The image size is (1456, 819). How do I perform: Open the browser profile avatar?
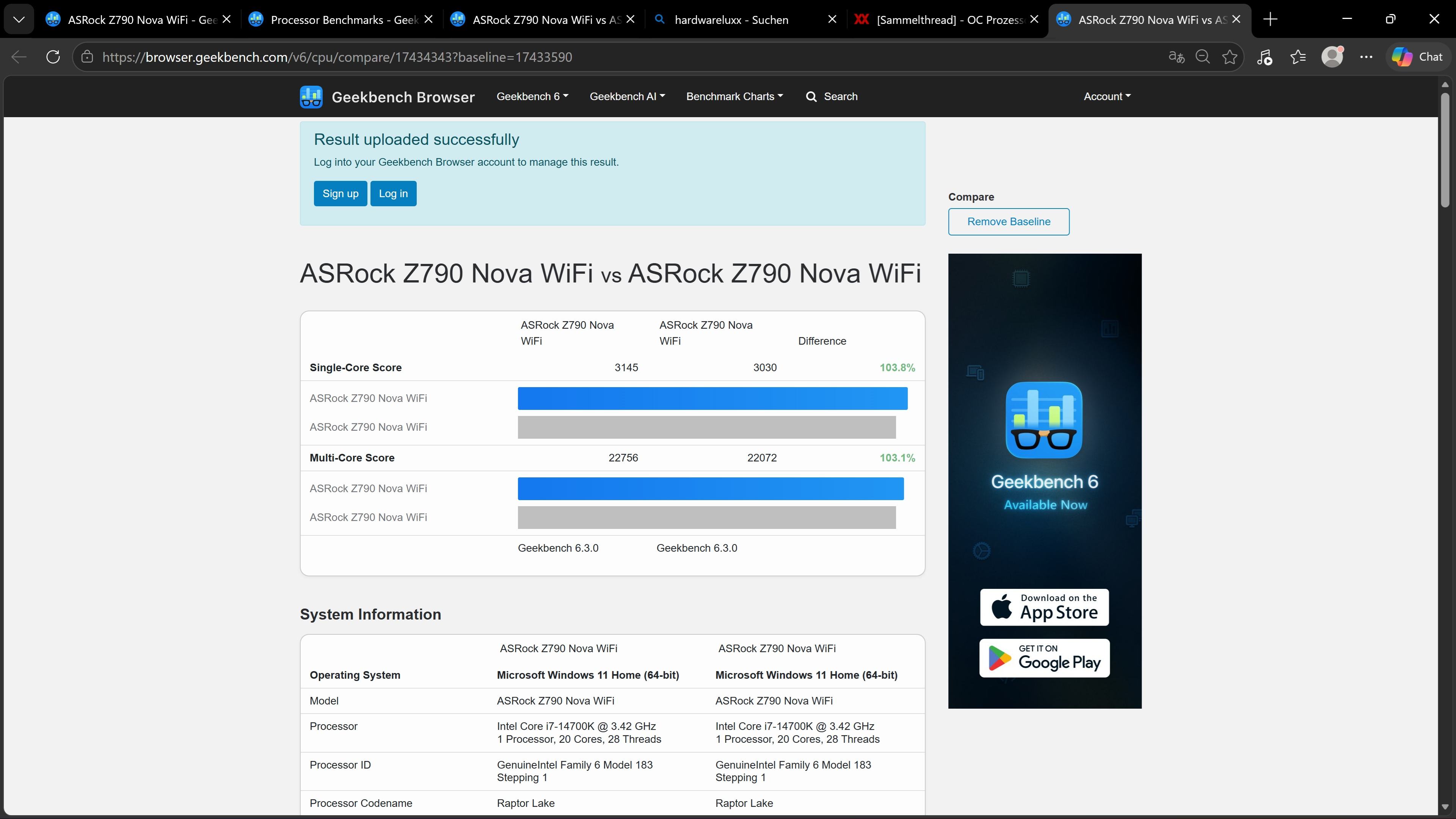(1332, 57)
